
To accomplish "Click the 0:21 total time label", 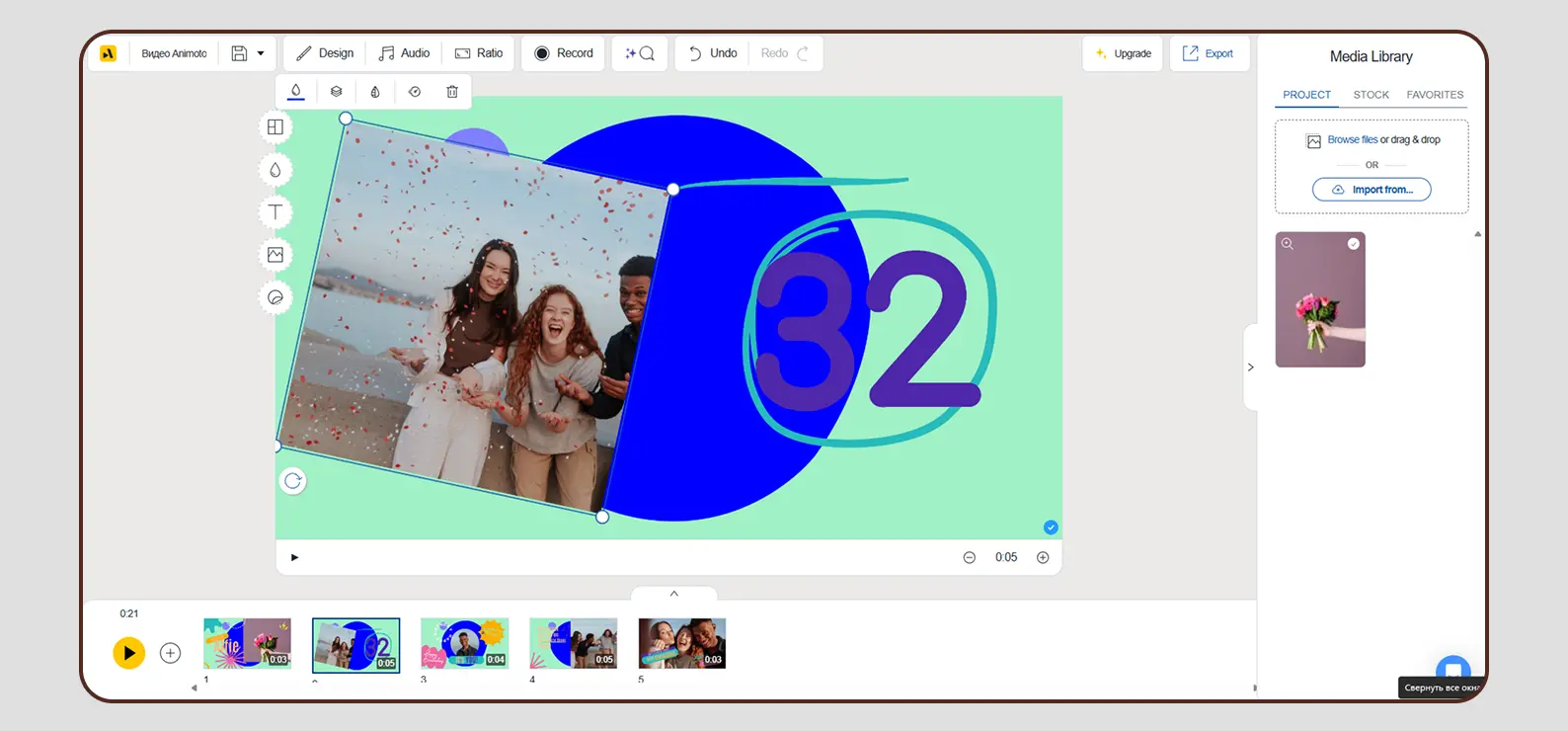I will click(129, 613).
